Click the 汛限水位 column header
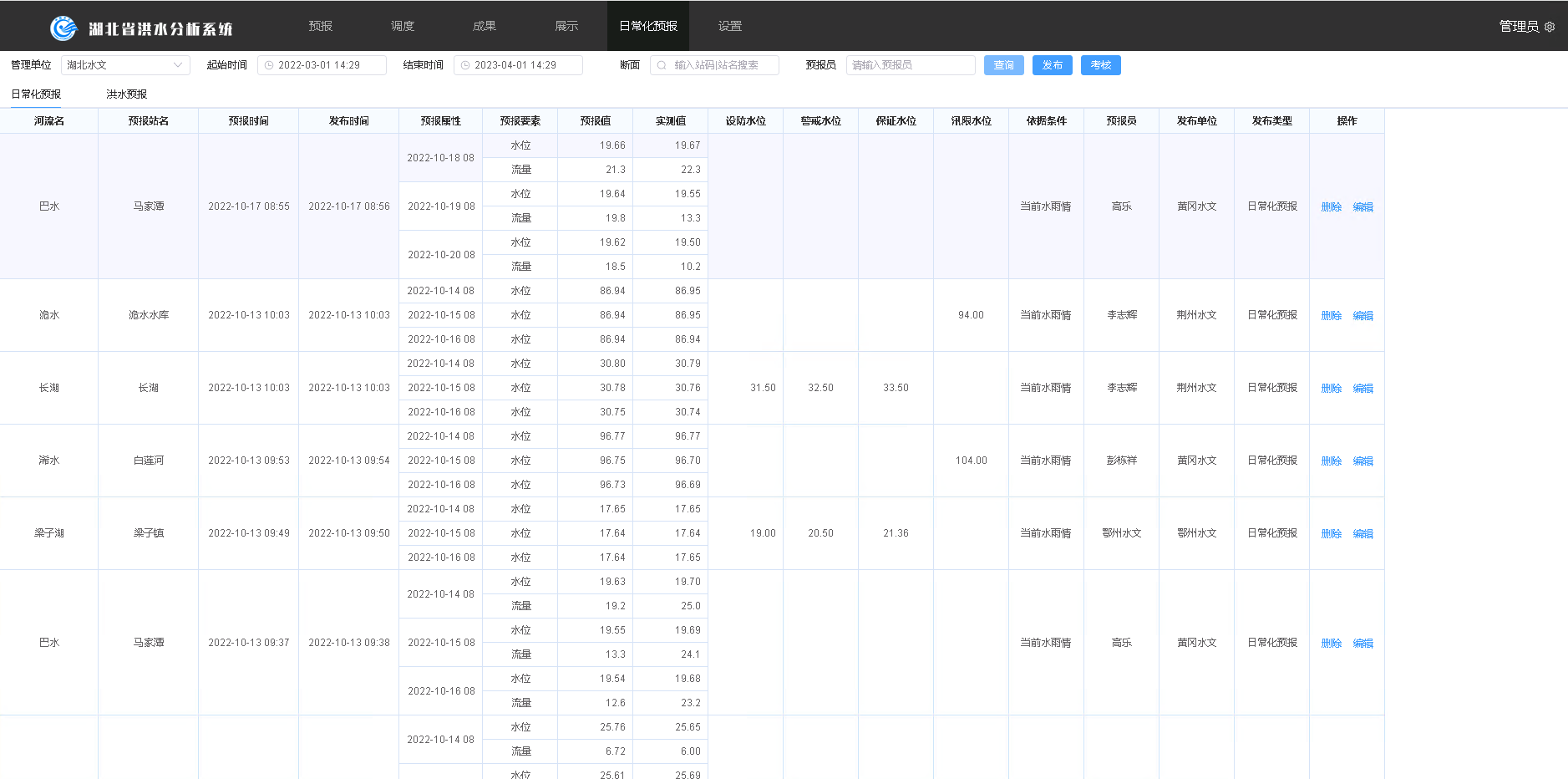This screenshot has height=779, width=1568. [972, 121]
